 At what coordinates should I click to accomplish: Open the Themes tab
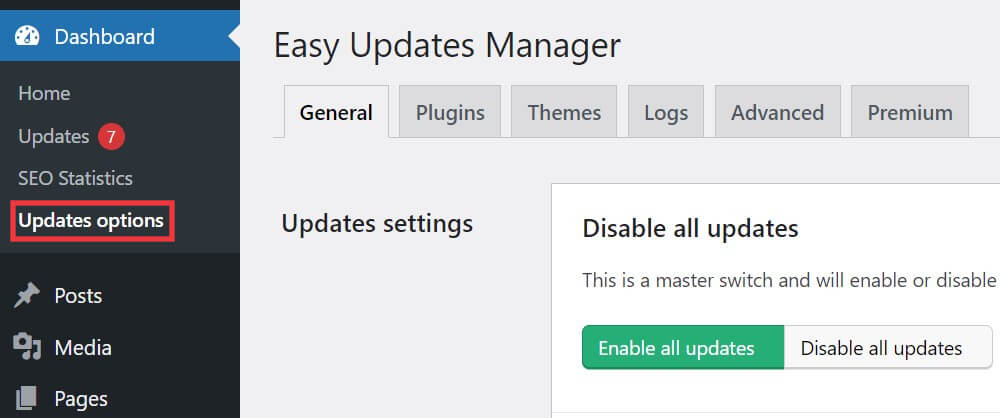pos(564,112)
